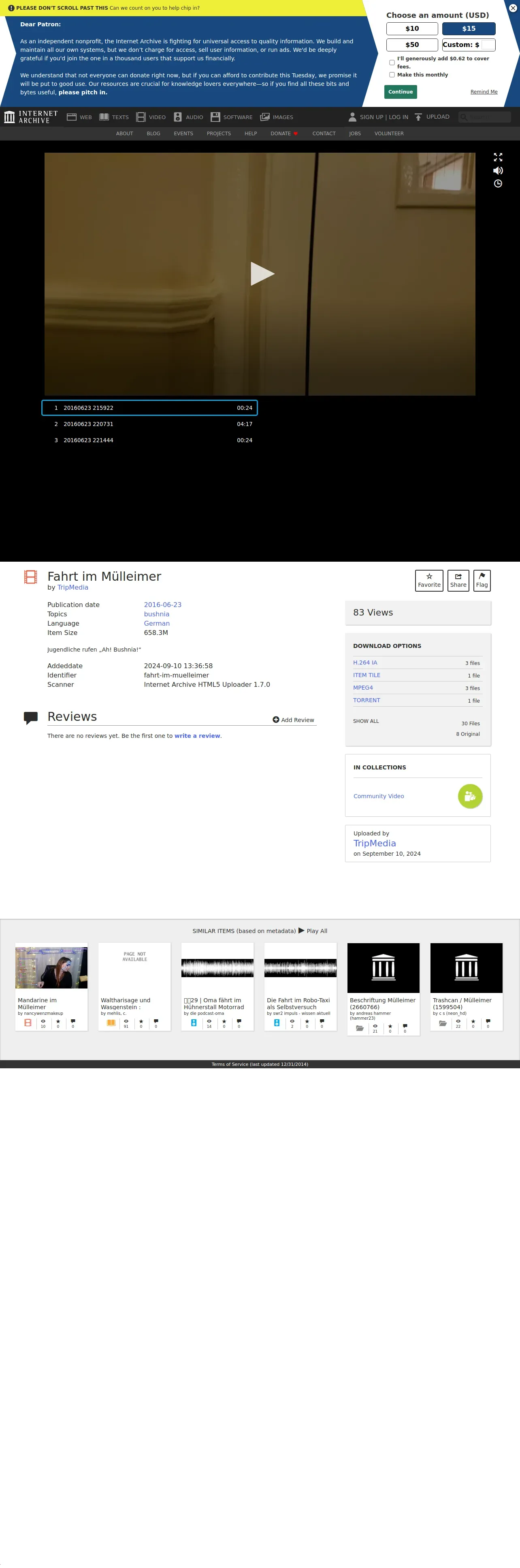Click the Sign Up | Log In link
This screenshot has width=520, height=1568.
(x=384, y=117)
